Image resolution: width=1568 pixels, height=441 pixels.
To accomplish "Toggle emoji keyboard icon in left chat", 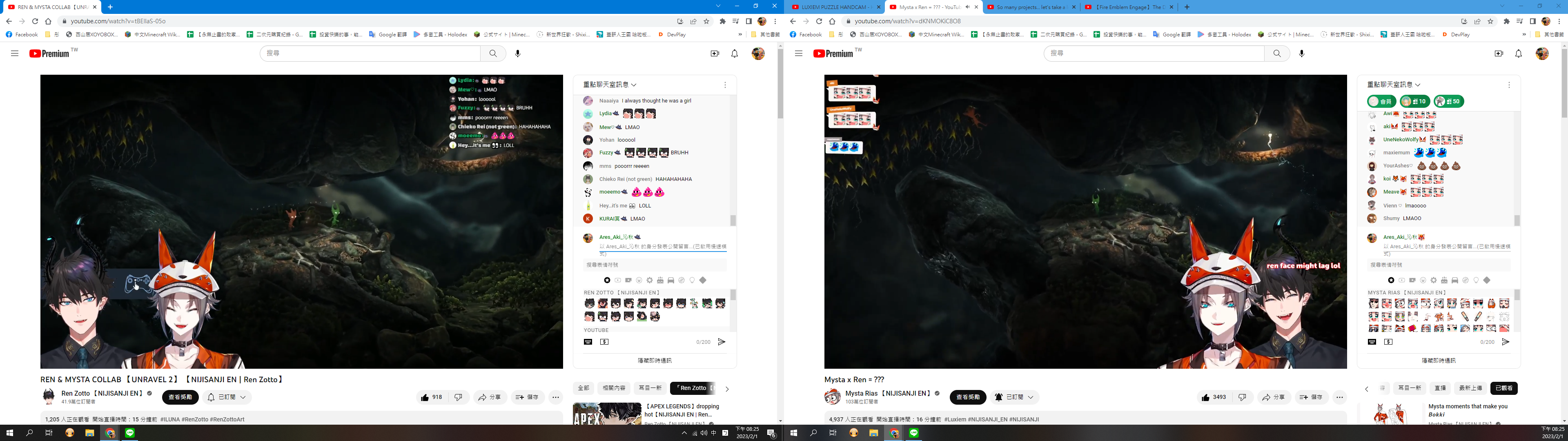I will tap(588, 342).
